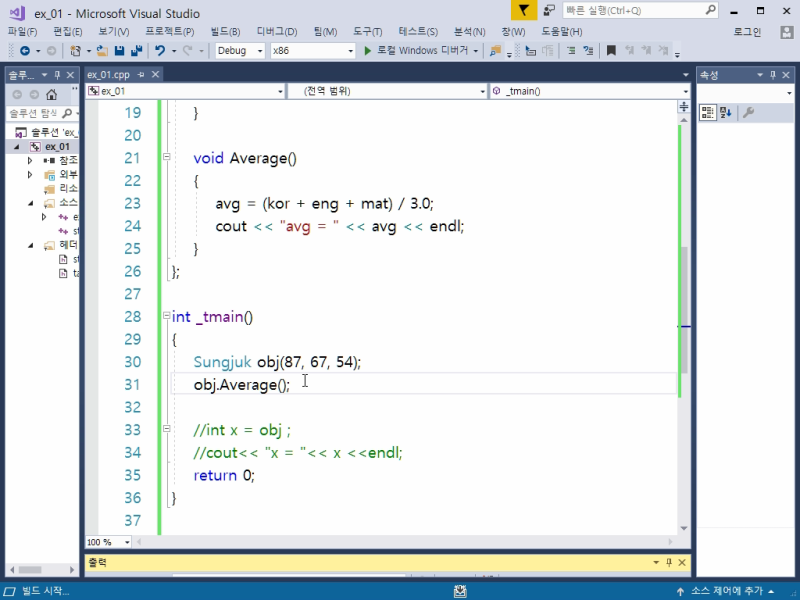800x600 pixels.
Task: Collapse the comment block outline at line 33
Action: click(x=166, y=429)
